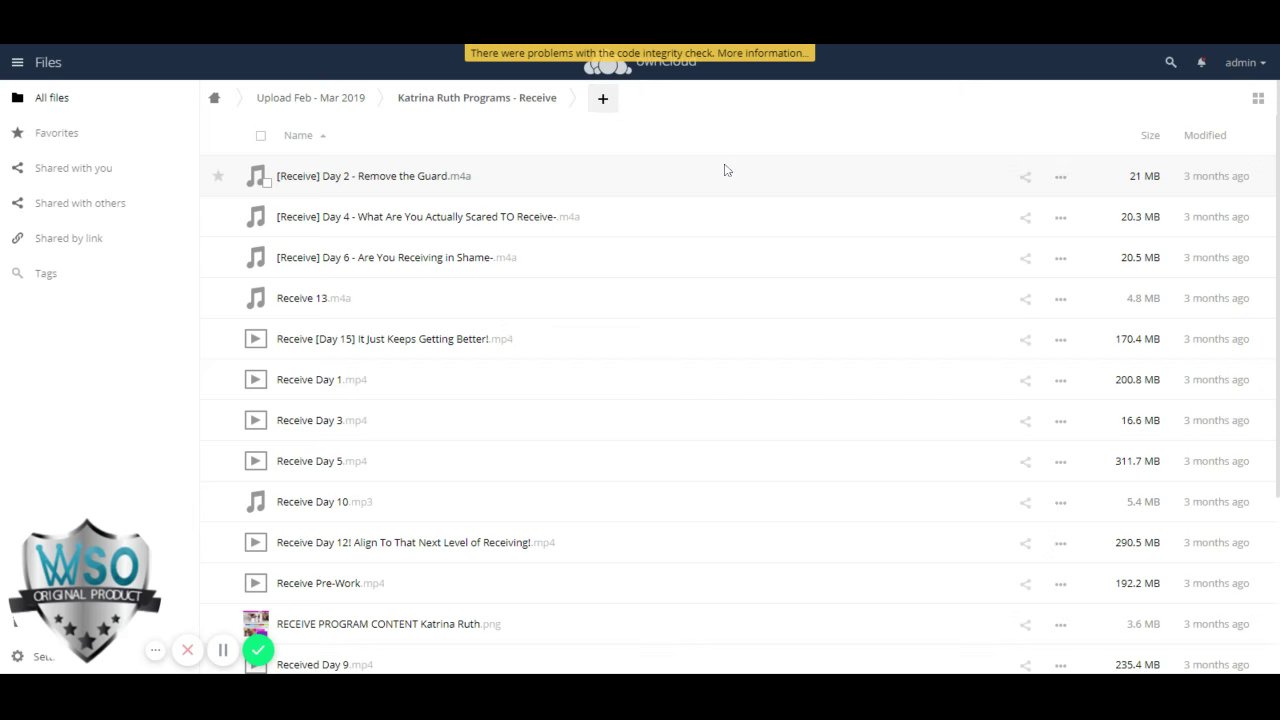Open Upload Feb - Mar 2019 breadcrumb
Screen dimensions: 1280x720
311,98
